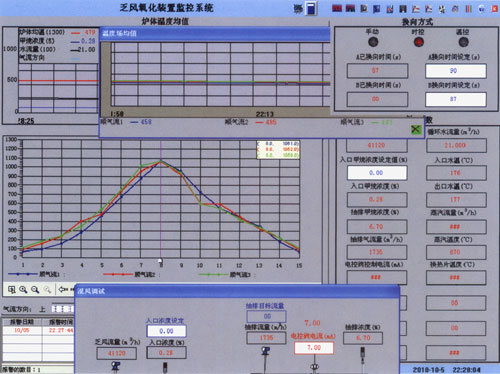
Task: Click the first red chart icon in toolbar
Action: point(337,8)
